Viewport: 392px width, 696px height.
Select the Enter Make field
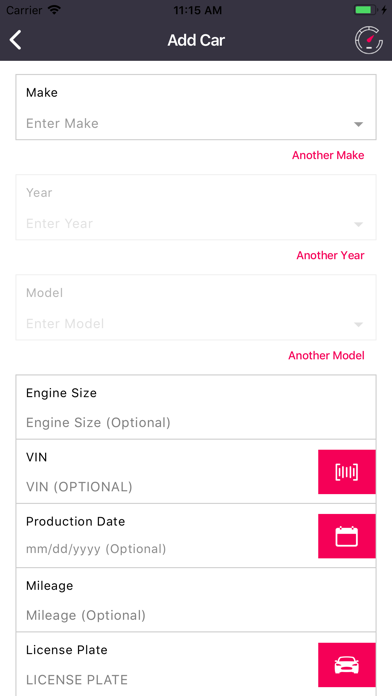tap(196, 107)
